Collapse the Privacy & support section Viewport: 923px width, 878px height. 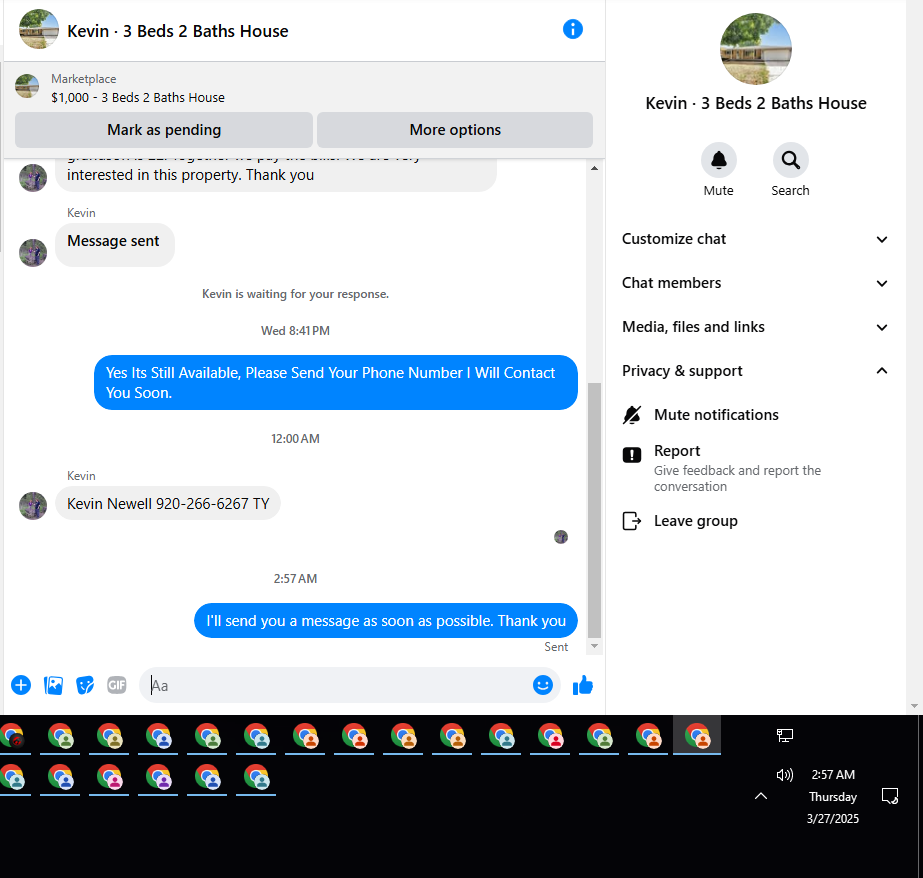click(x=755, y=371)
